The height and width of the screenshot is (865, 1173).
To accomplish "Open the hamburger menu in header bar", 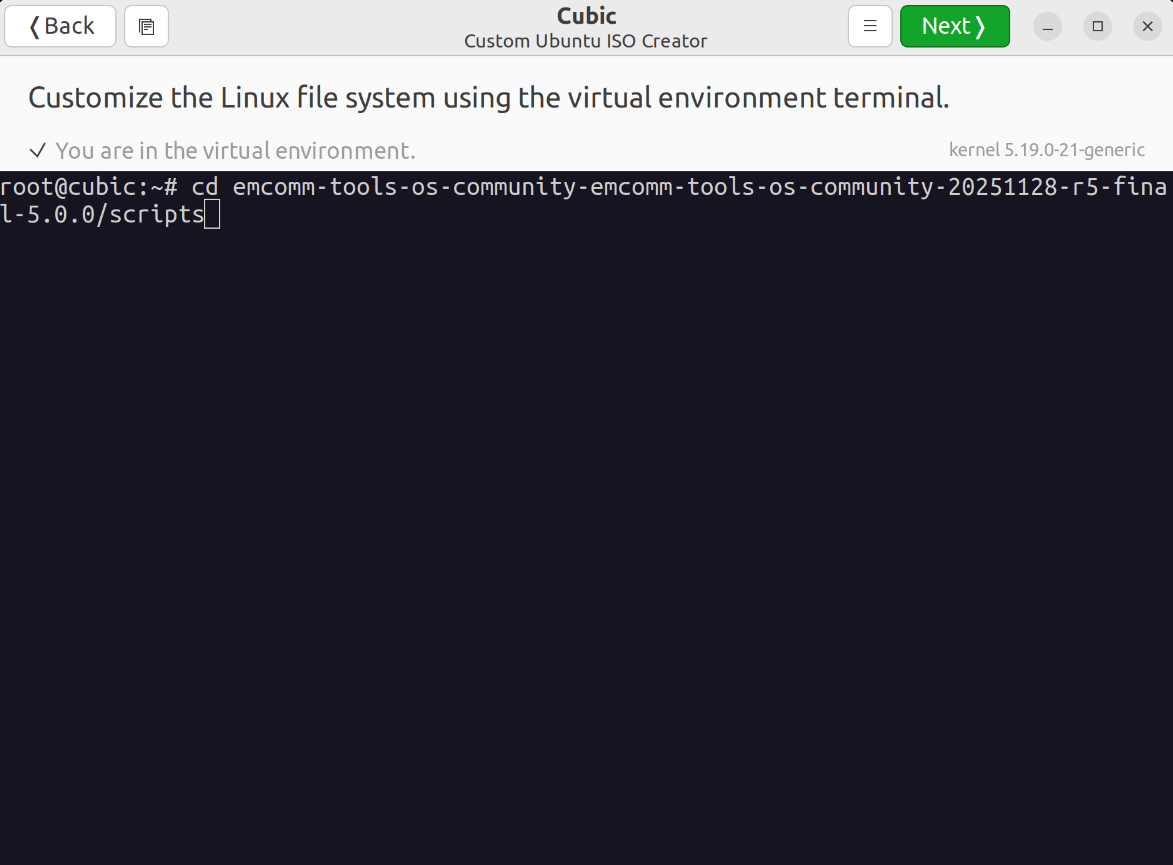I will tap(869, 27).
